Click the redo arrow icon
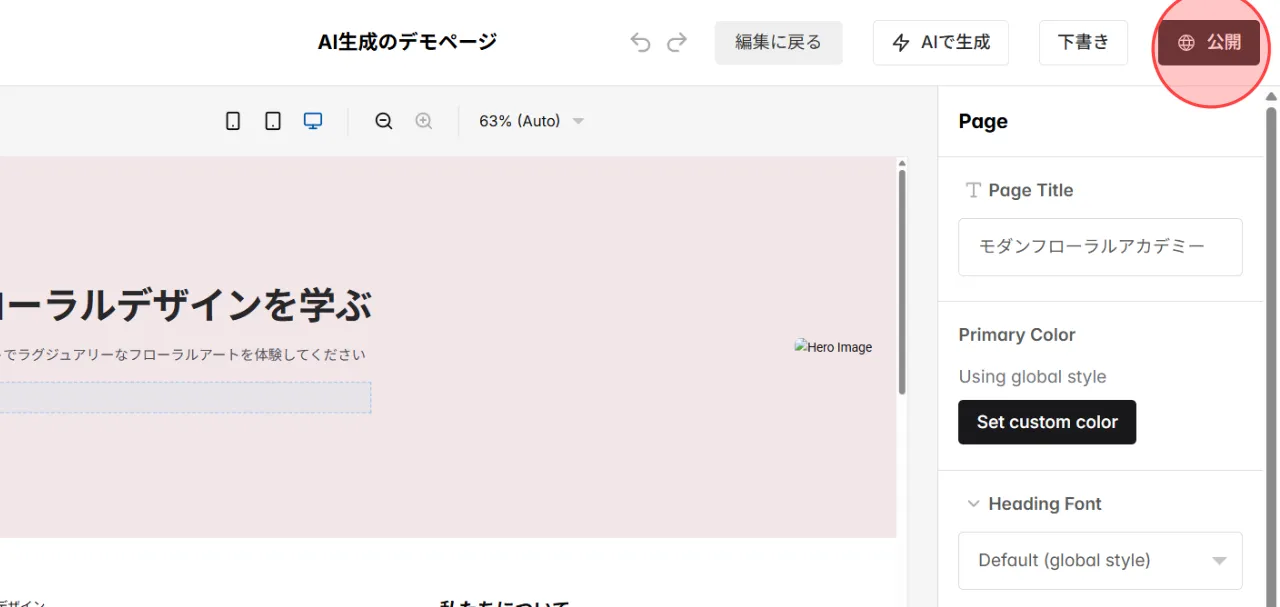Viewport: 1280px width, 607px height. (677, 42)
